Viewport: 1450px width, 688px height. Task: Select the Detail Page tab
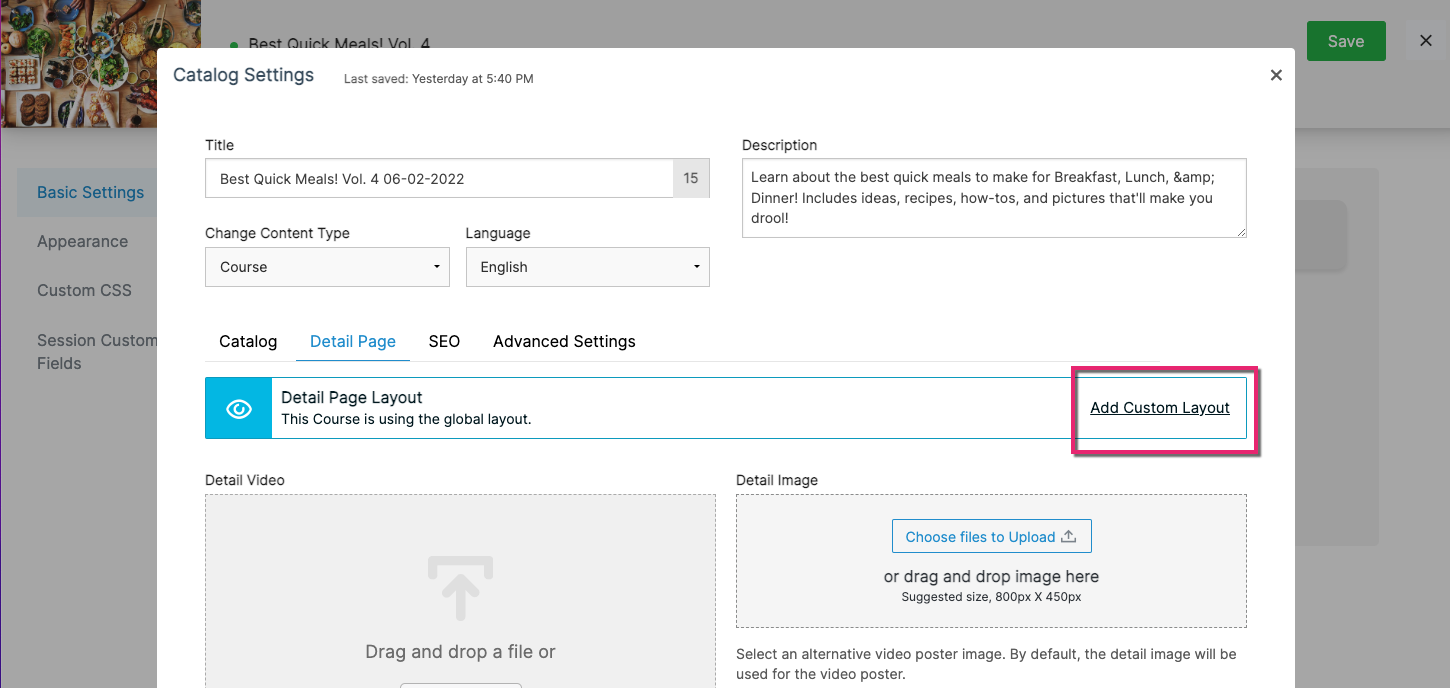tap(353, 341)
